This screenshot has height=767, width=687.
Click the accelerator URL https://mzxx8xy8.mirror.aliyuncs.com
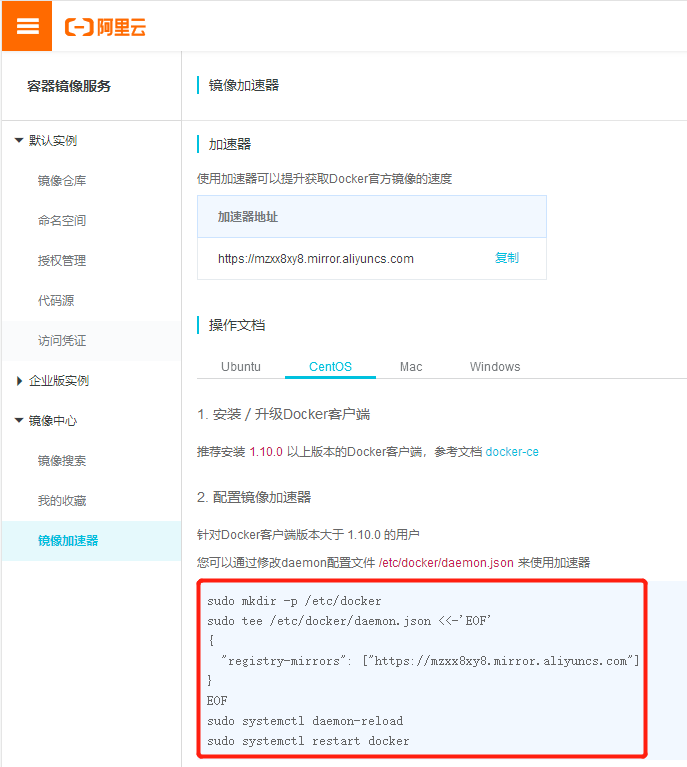[316, 259]
